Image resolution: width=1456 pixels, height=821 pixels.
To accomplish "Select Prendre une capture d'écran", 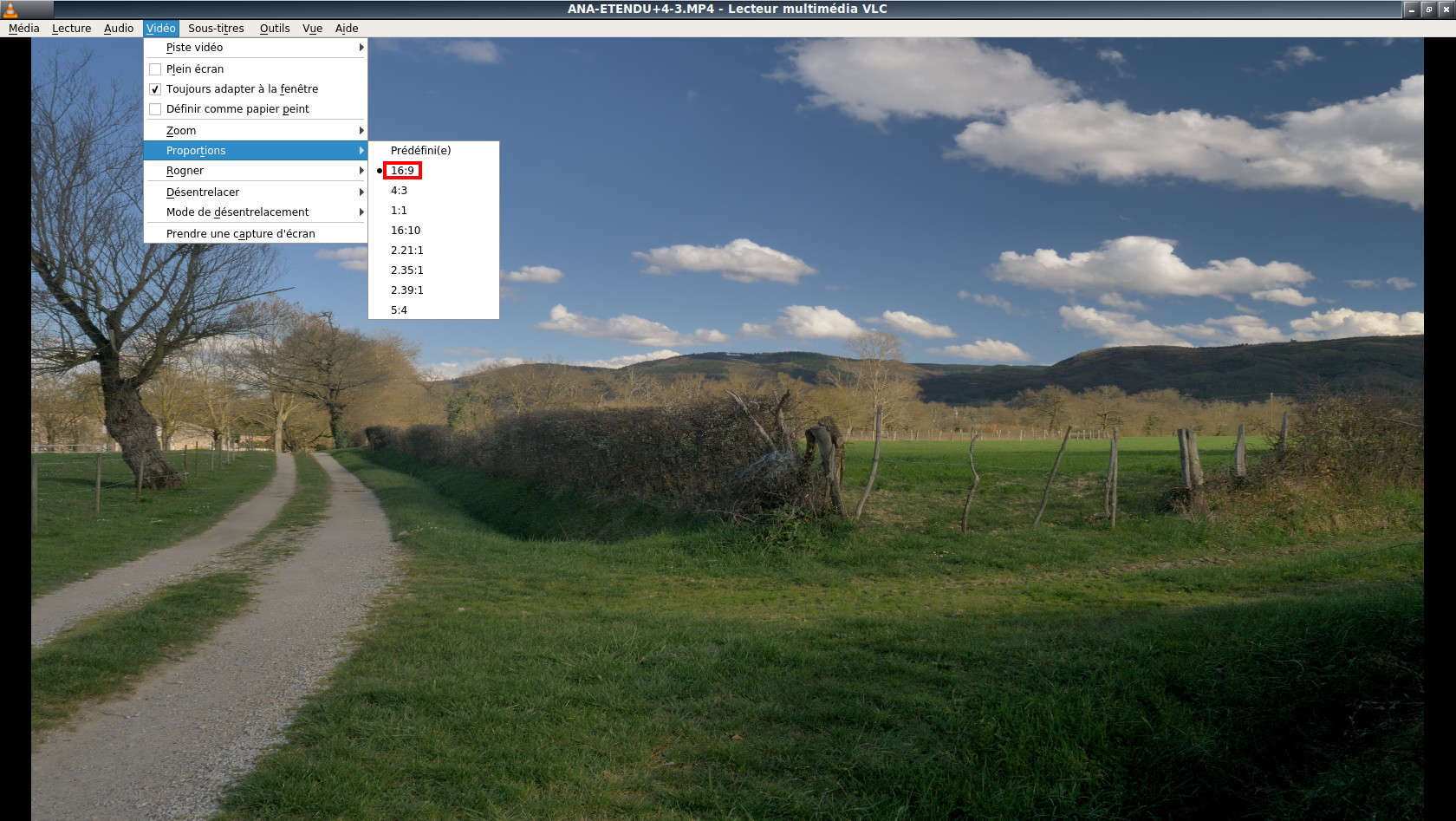I will click(x=241, y=234).
